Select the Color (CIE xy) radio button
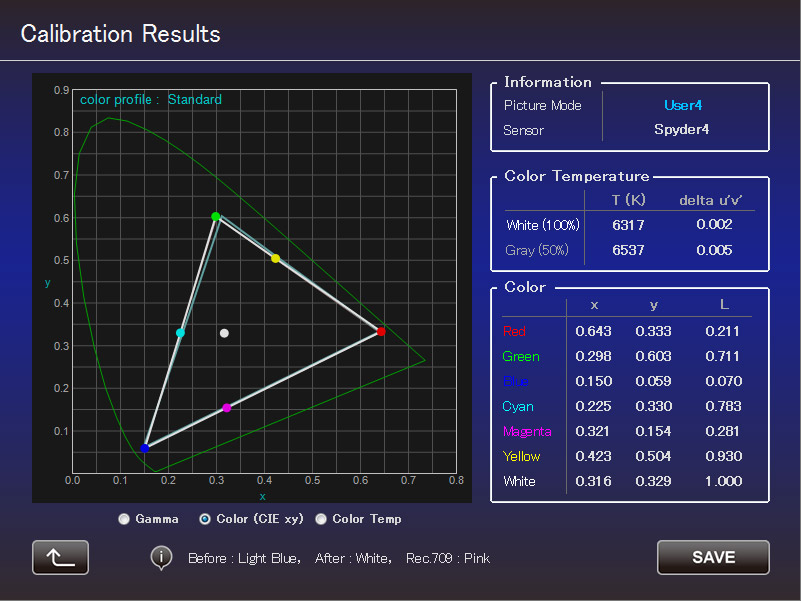804x603 pixels. pos(205,519)
